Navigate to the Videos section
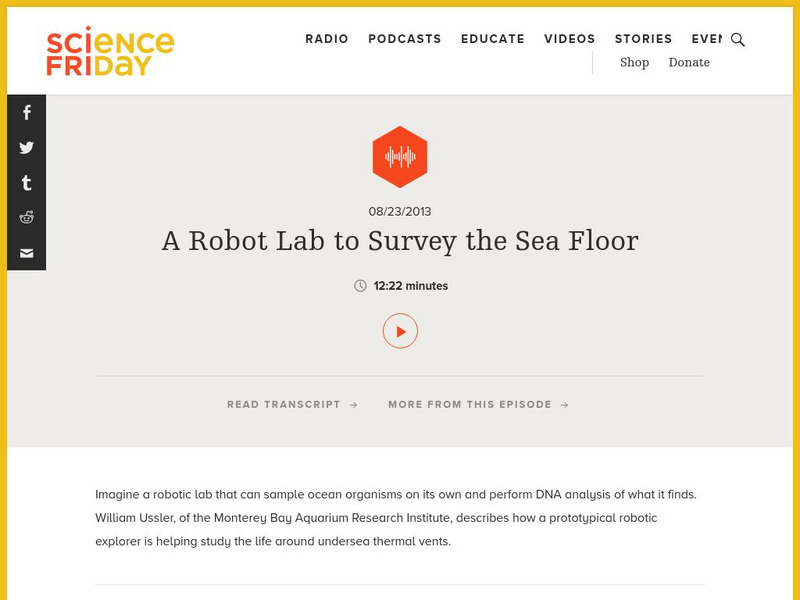Image resolution: width=800 pixels, height=600 pixels. (569, 39)
